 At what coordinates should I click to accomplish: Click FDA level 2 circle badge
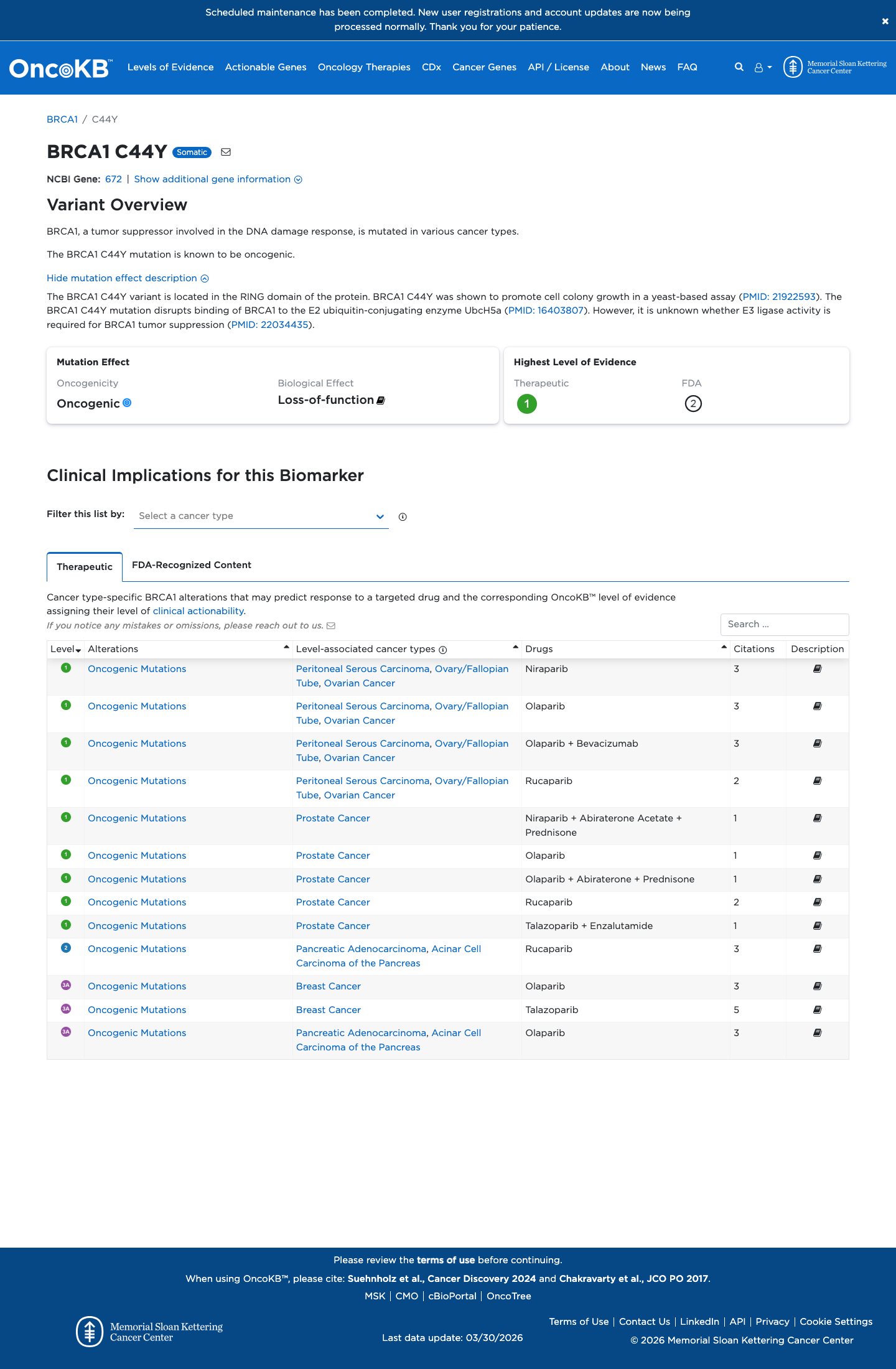693,404
